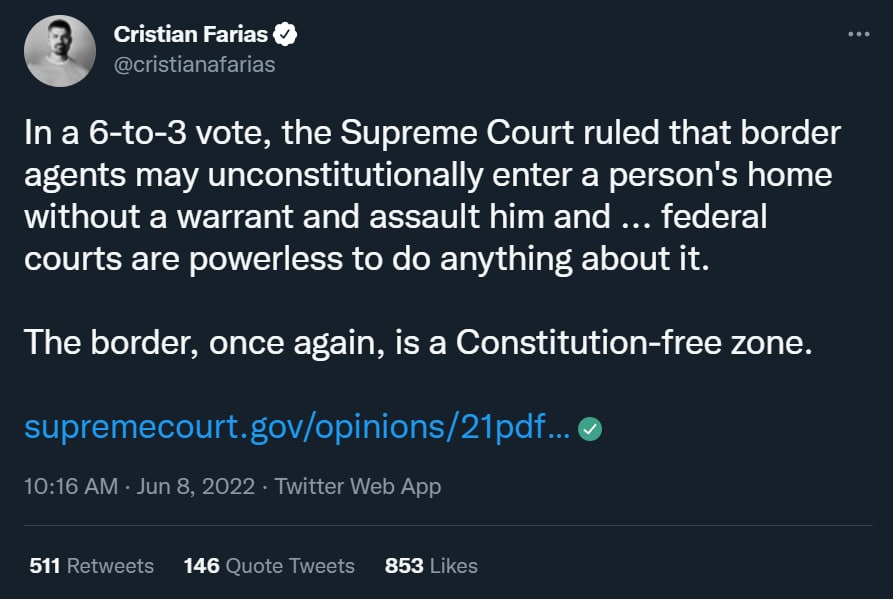The height and width of the screenshot is (599, 893).
Task: Click the Twitter Web App source label
Action: coord(357,487)
